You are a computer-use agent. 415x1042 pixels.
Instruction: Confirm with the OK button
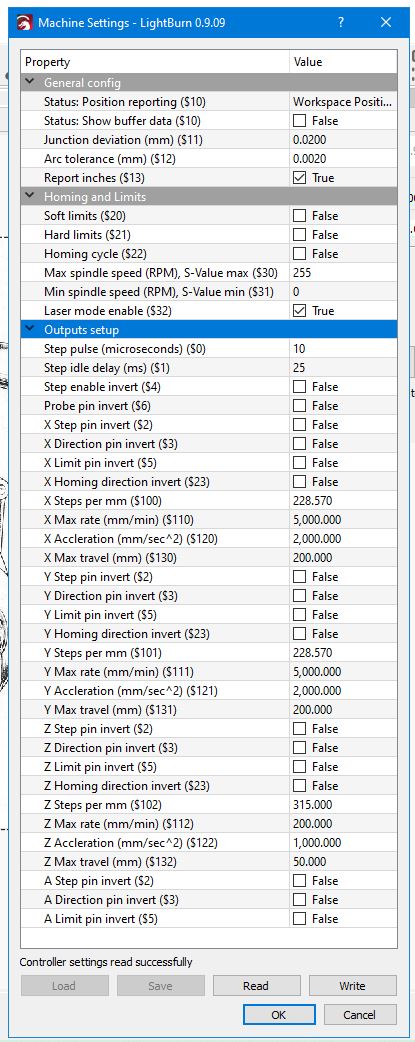click(x=279, y=1015)
